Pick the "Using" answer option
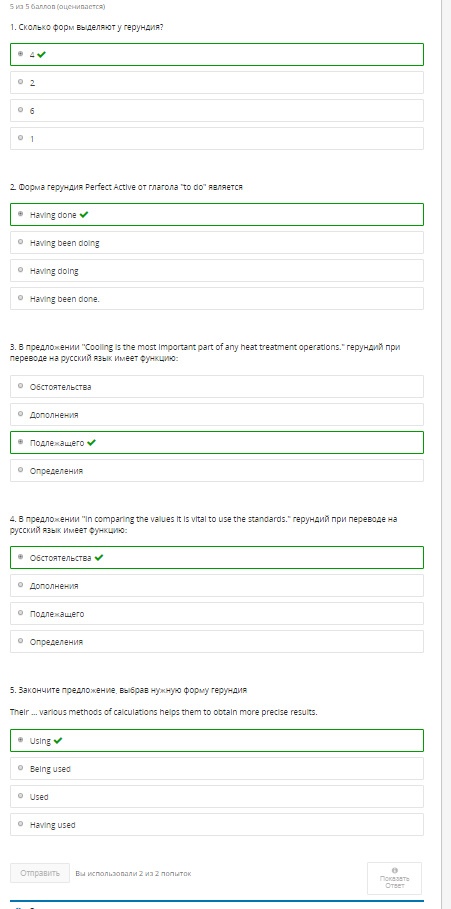The image size is (451, 909). 217,740
